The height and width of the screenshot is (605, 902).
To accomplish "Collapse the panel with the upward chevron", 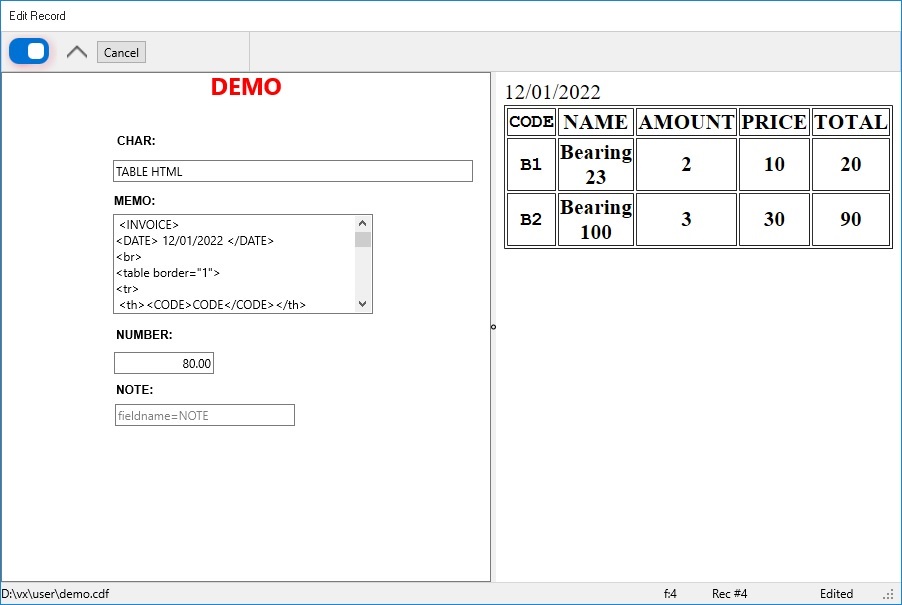I will coord(76,50).
